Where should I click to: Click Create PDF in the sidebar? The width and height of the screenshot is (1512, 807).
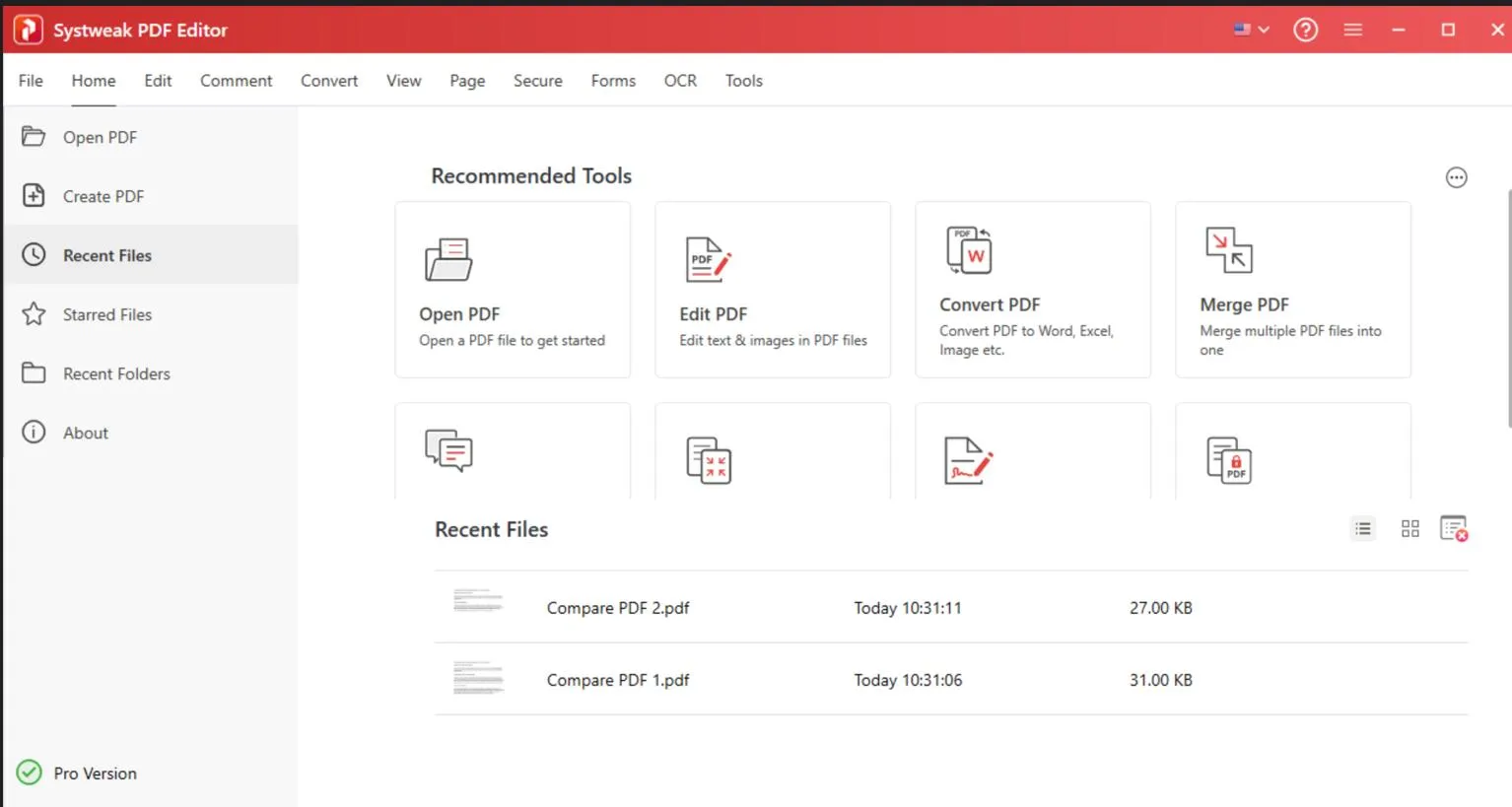[103, 196]
